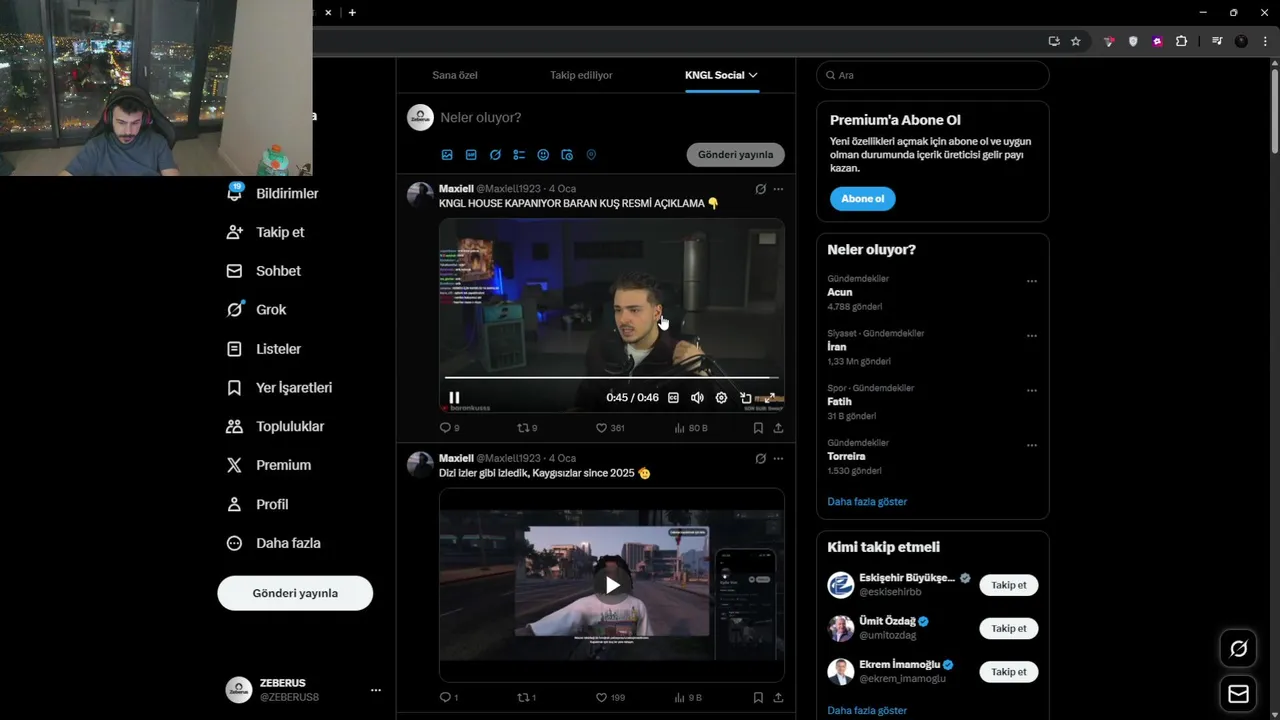This screenshot has width=1280, height=720.
Task: Open the floating Grok button
Action: (1238, 649)
